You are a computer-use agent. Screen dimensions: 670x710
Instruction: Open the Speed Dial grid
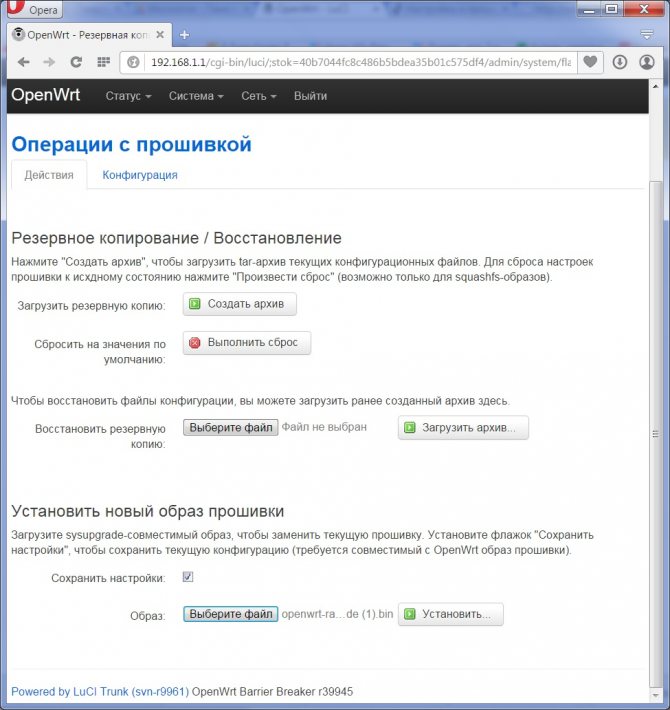coord(104,62)
